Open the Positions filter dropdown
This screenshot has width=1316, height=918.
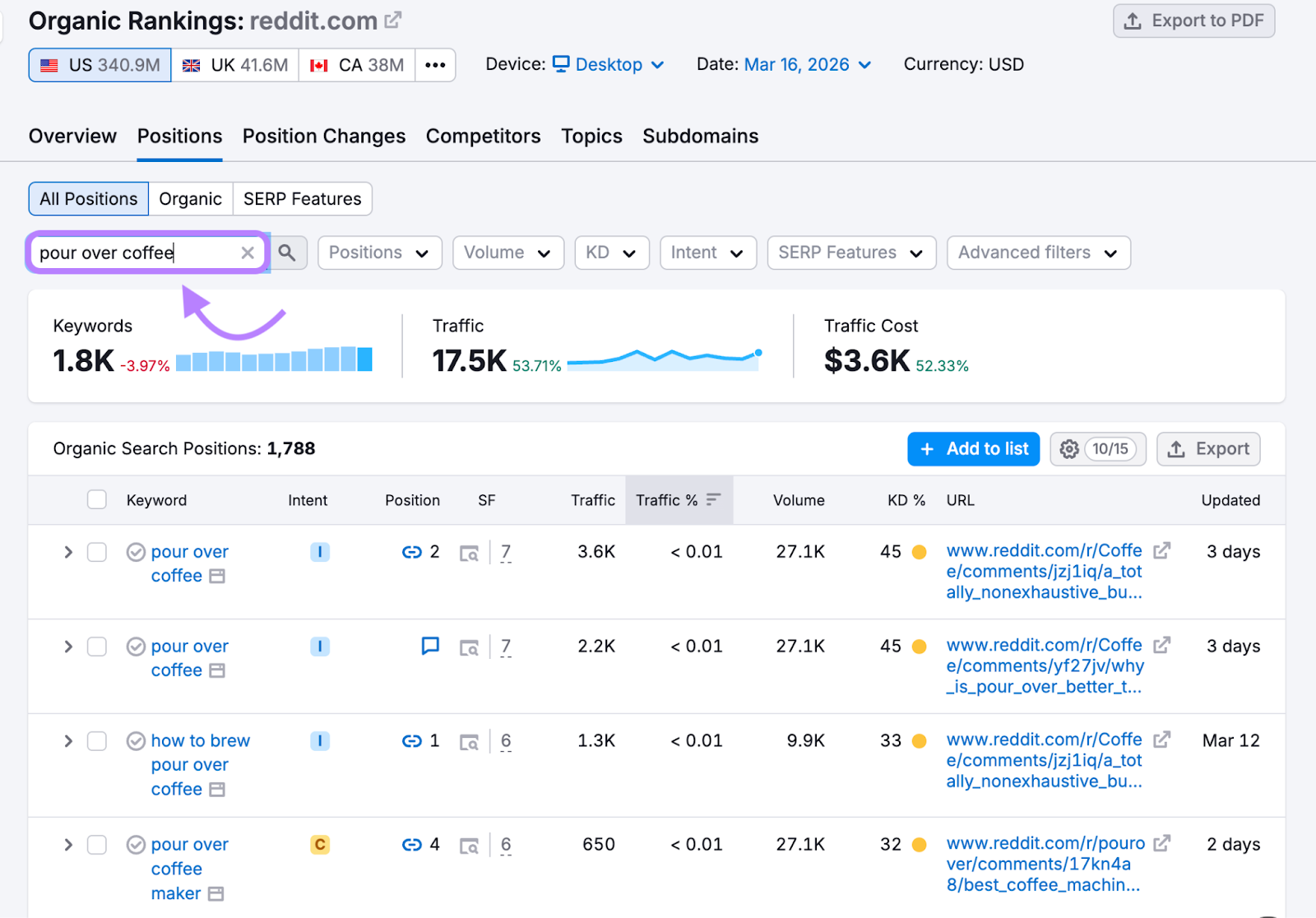pyautogui.click(x=379, y=253)
